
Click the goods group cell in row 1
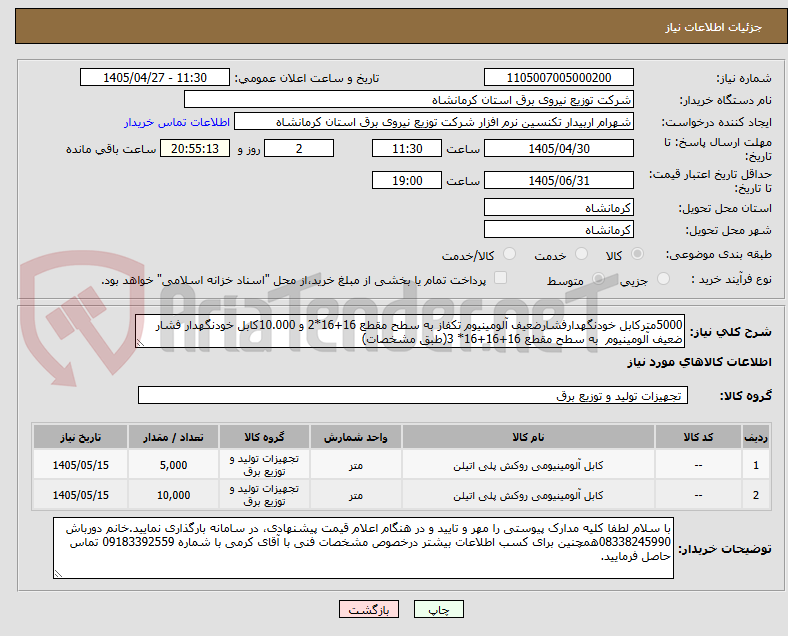click(264, 465)
